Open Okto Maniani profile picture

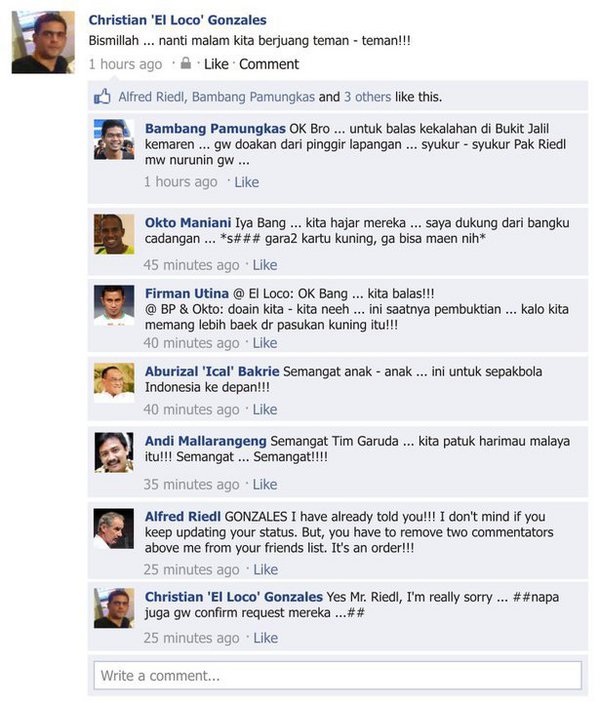pyautogui.click(x=114, y=234)
